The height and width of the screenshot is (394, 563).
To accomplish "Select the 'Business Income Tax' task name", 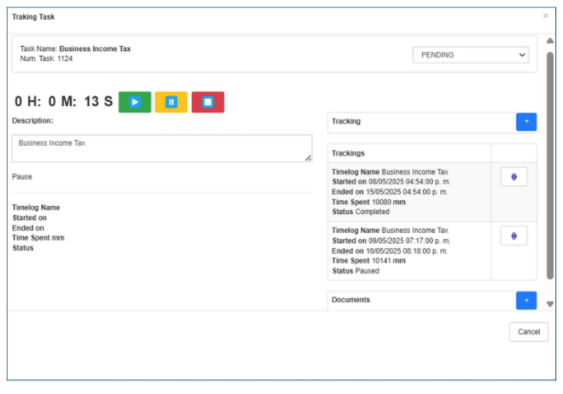I will click(95, 49).
